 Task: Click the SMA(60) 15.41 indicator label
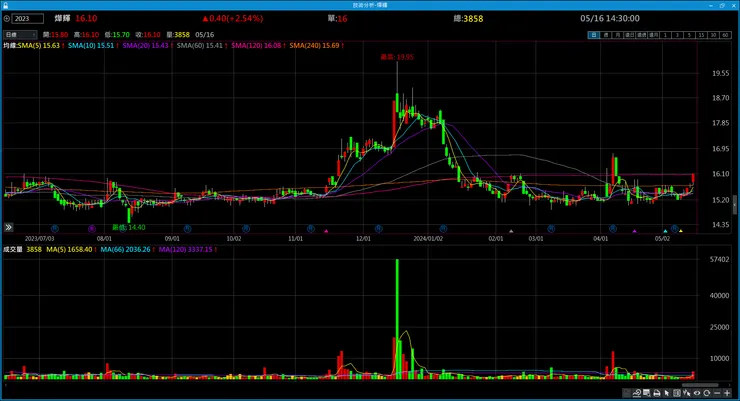[202, 45]
